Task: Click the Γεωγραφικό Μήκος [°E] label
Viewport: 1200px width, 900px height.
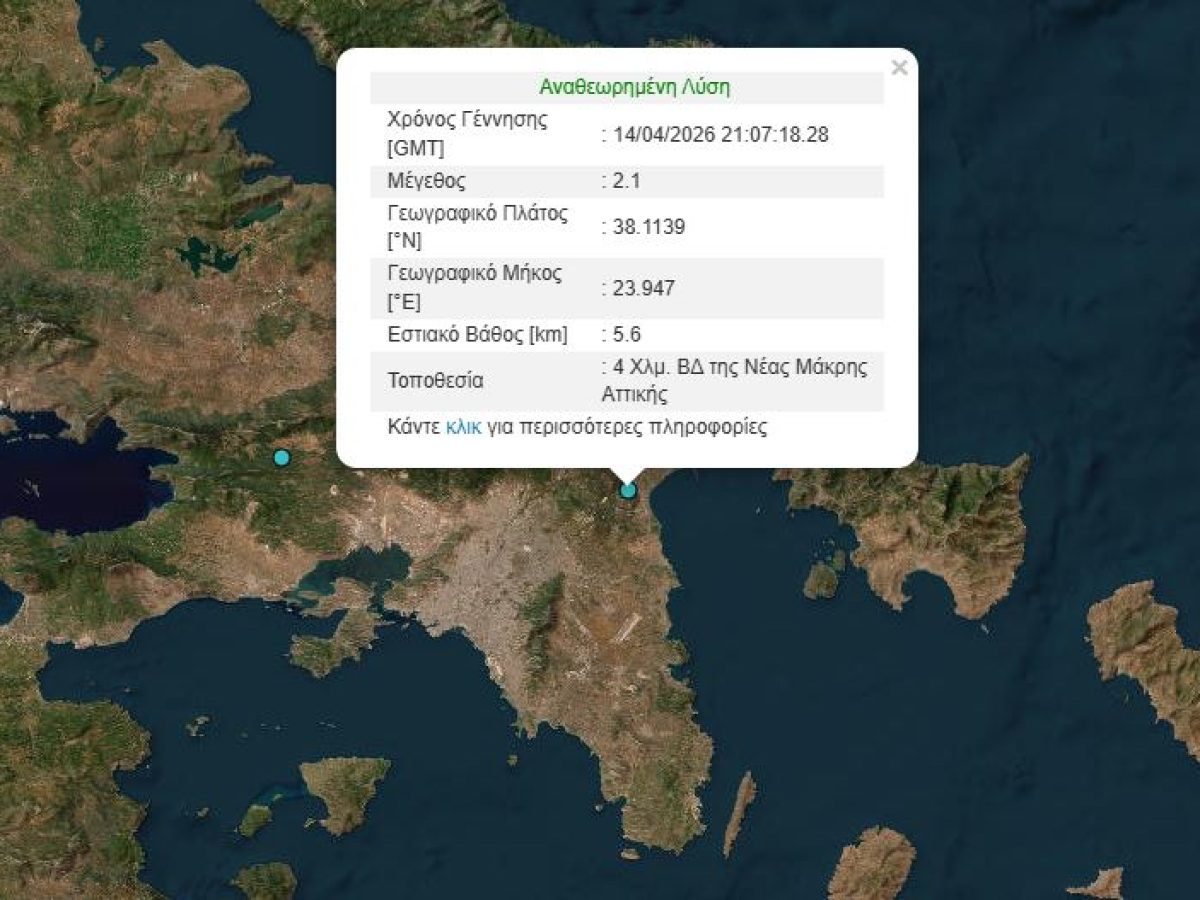Action: click(x=474, y=281)
